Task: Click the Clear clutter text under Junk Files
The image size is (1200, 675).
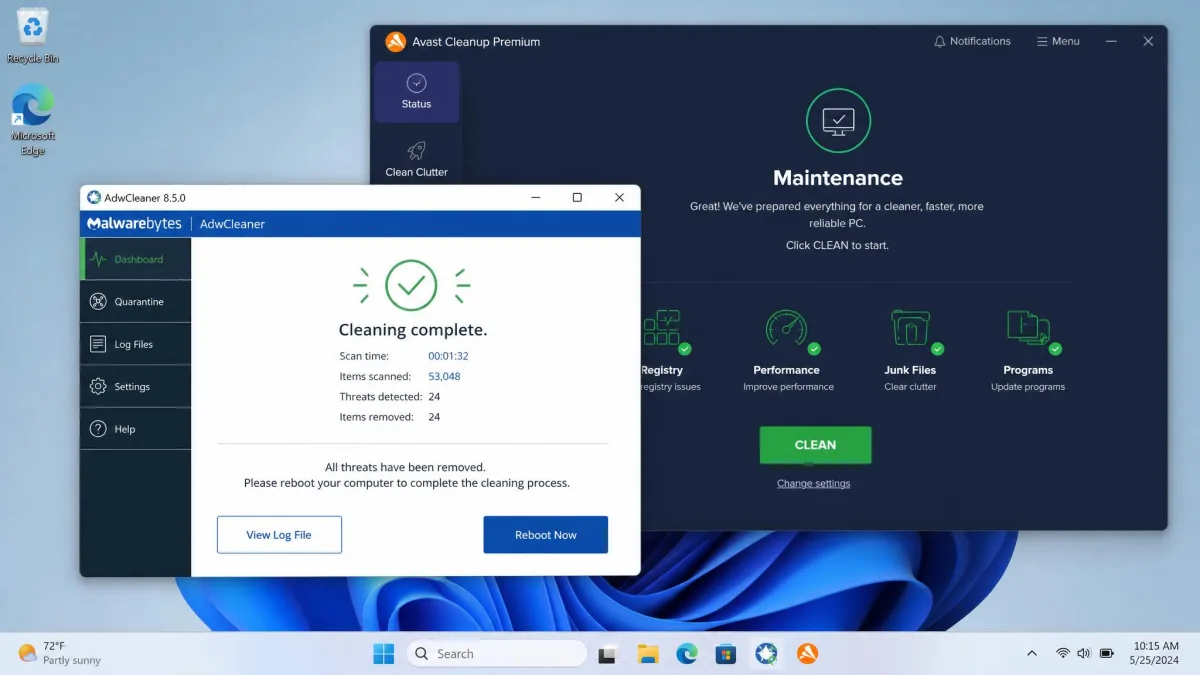Action: (x=910, y=387)
